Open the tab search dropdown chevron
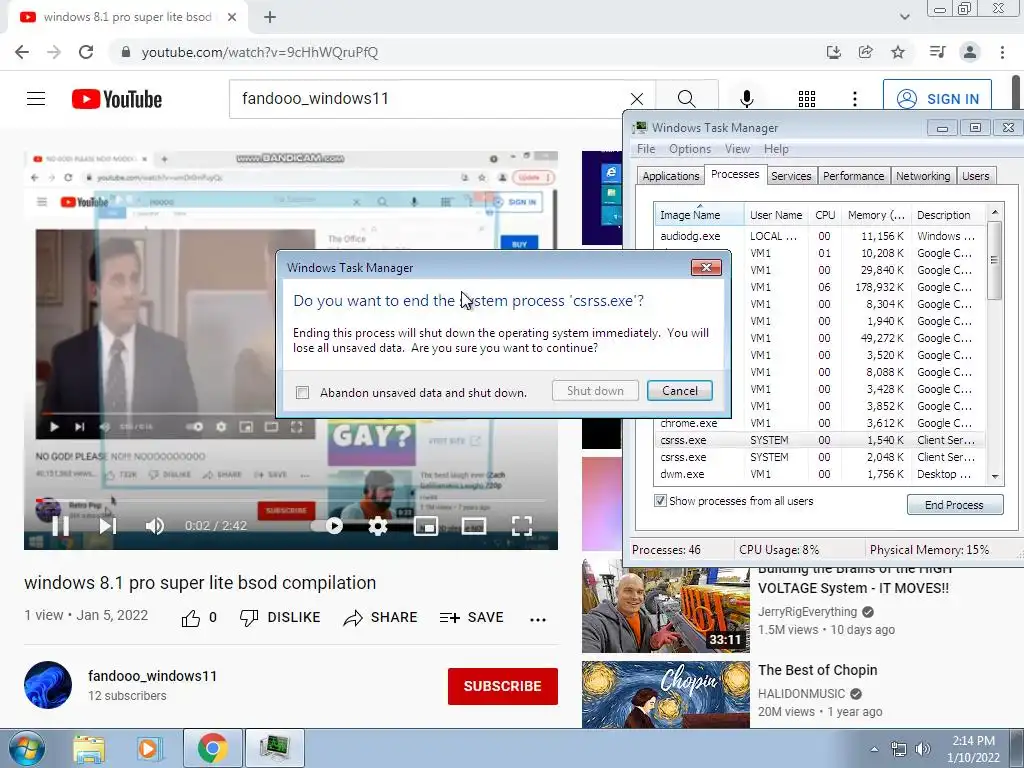 [904, 17]
